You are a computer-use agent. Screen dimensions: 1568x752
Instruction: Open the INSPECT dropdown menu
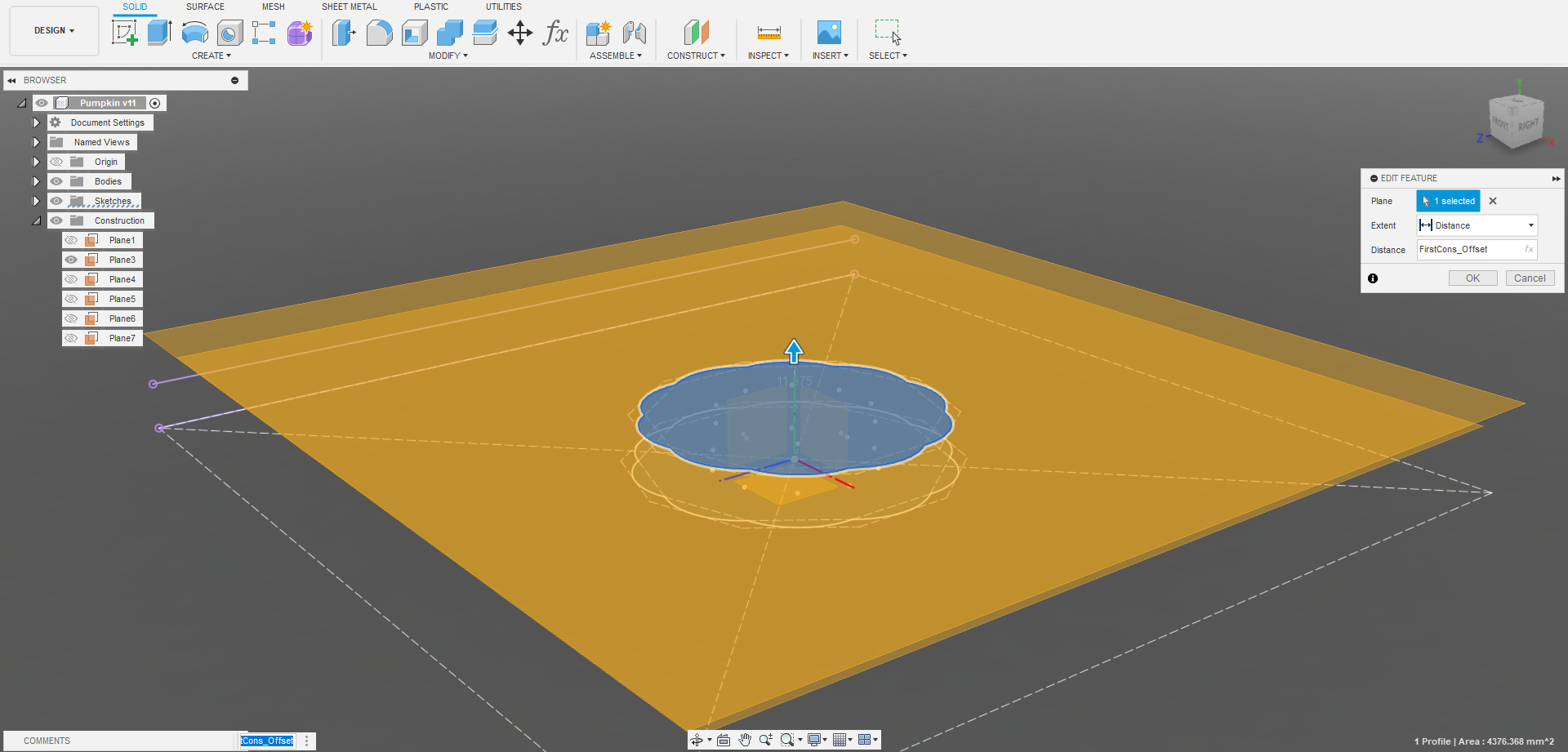768,56
